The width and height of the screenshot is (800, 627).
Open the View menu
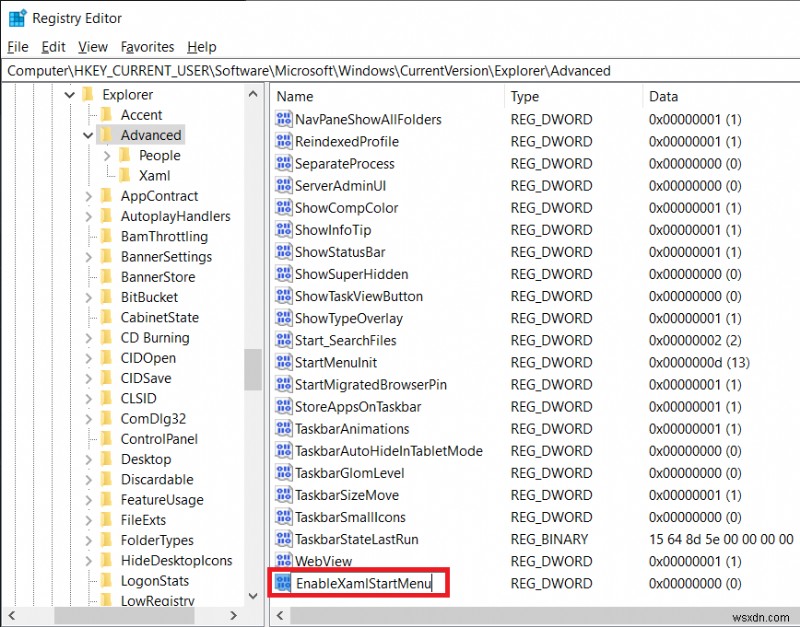tap(92, 46)
